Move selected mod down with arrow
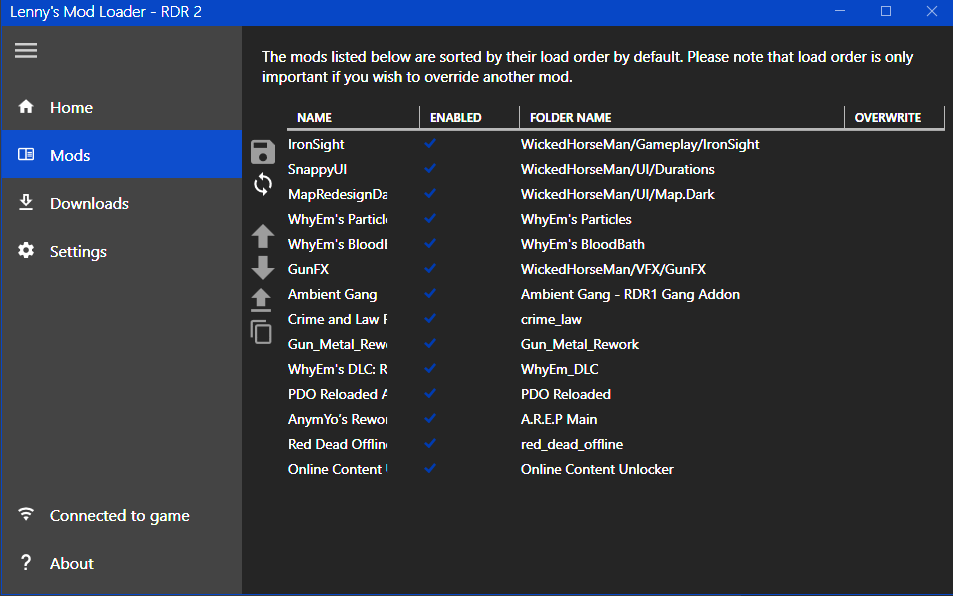Viewport: 953px width, 596px height. coord(263,267)
